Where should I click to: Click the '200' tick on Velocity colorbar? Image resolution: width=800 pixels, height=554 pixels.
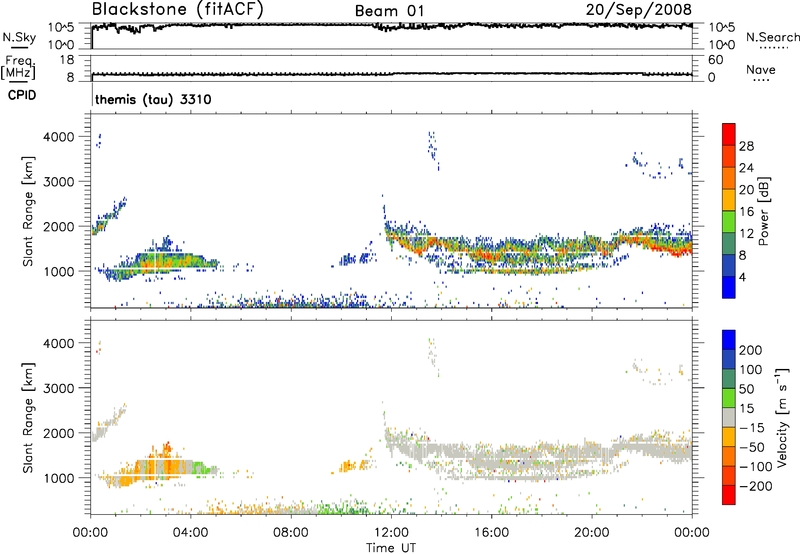[x=751, y=350]
